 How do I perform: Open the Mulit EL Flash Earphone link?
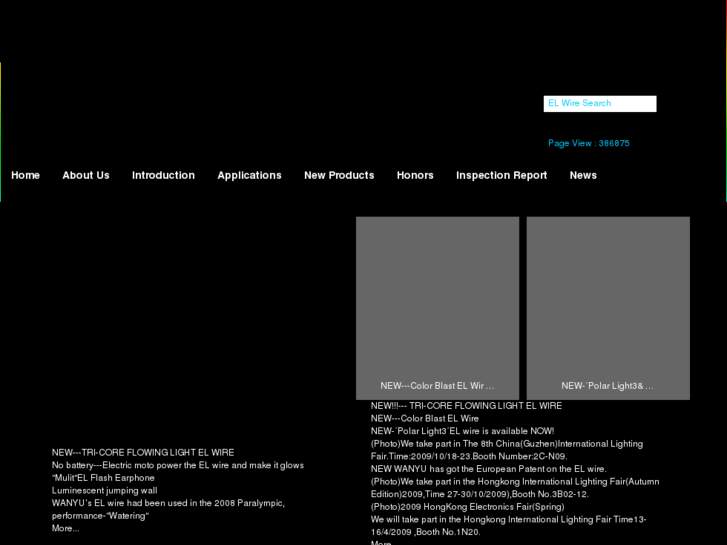103,478
